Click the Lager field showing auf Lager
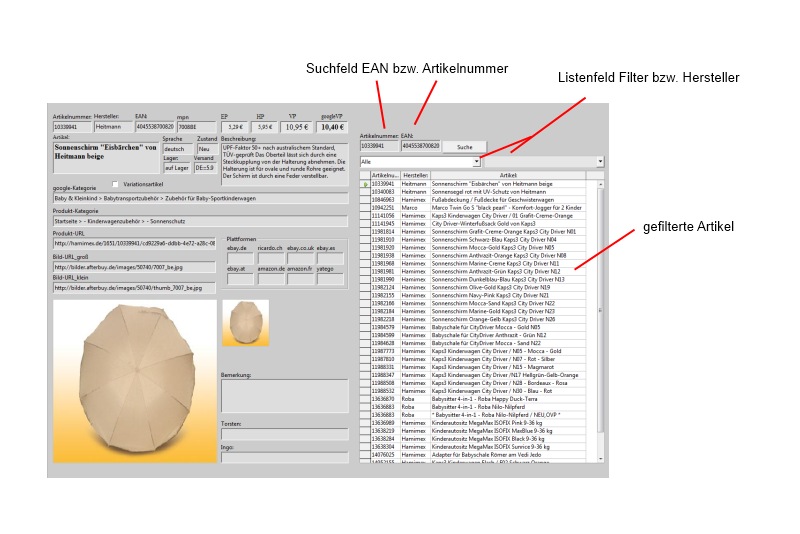 click(x=177, y=168)
